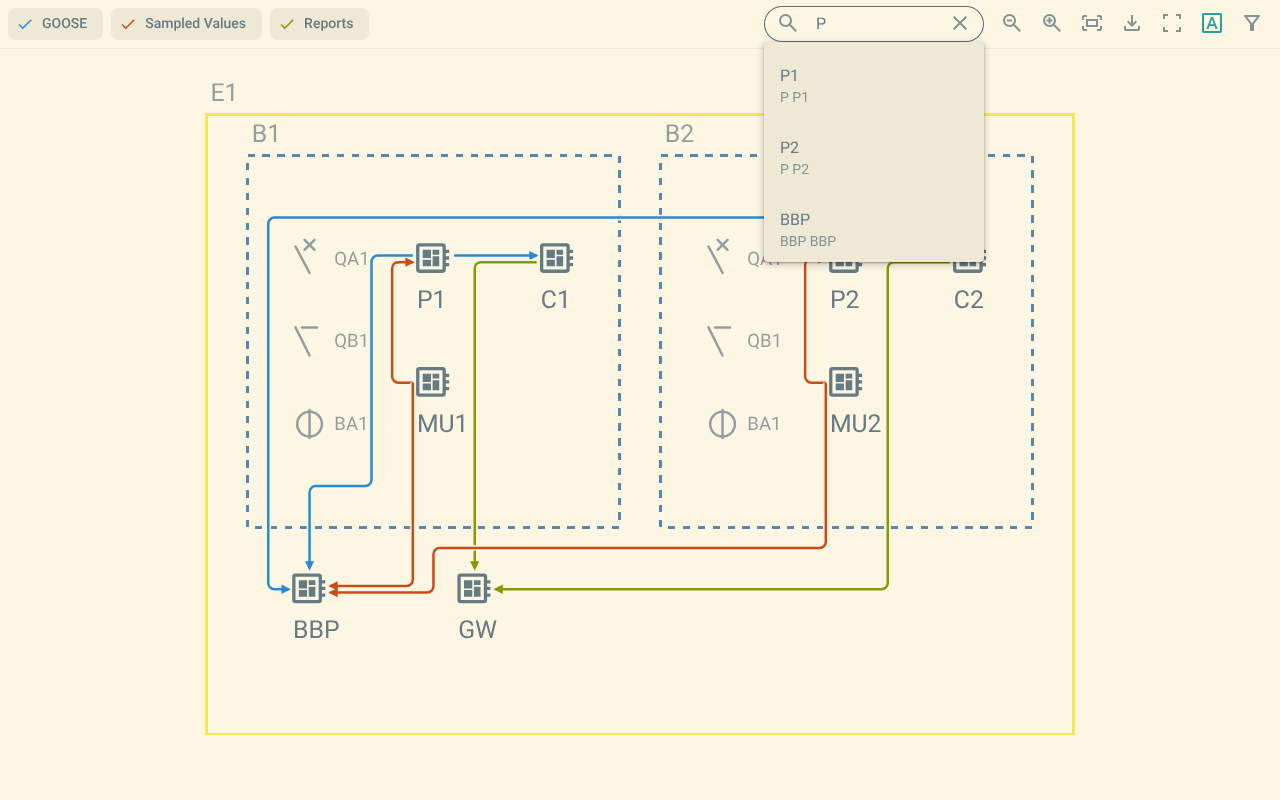This screenshot has width=1280, height=800.
Task: Click the P1 IED icon in B1
Action: pyautogui.click(x=431, y=258)
